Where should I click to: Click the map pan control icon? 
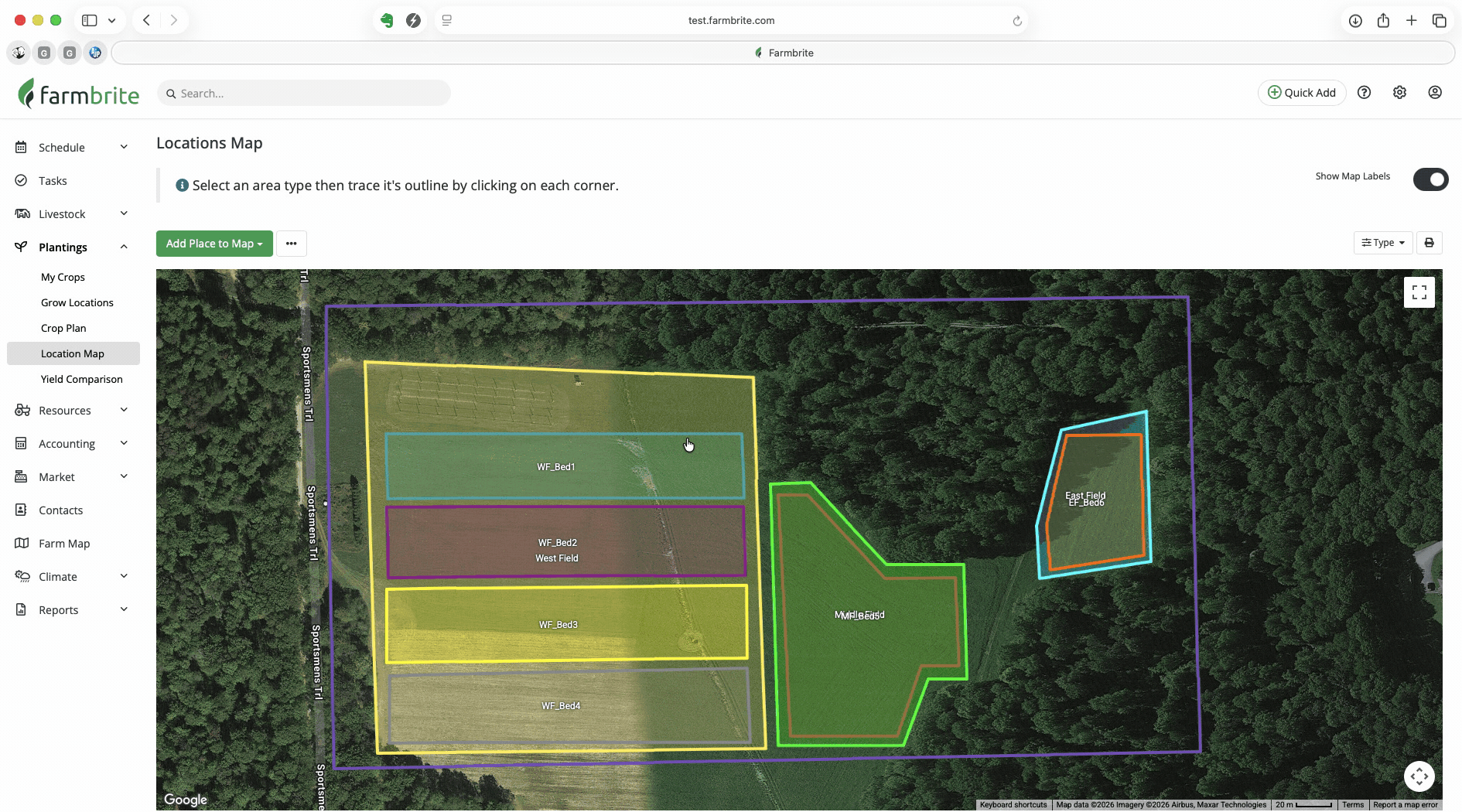1419,776
